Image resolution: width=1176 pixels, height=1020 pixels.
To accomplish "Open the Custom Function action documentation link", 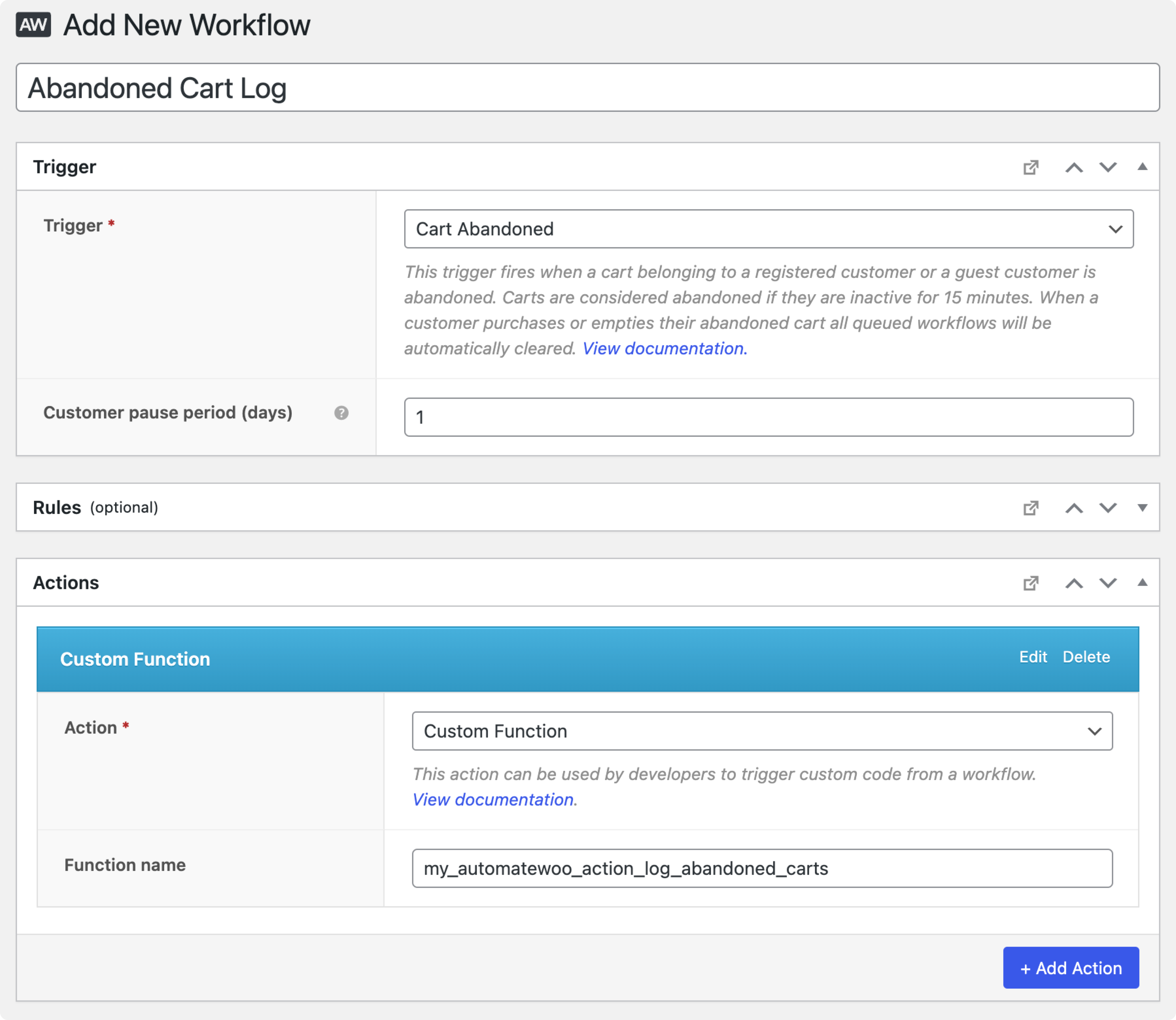I will tap(493, 799).
